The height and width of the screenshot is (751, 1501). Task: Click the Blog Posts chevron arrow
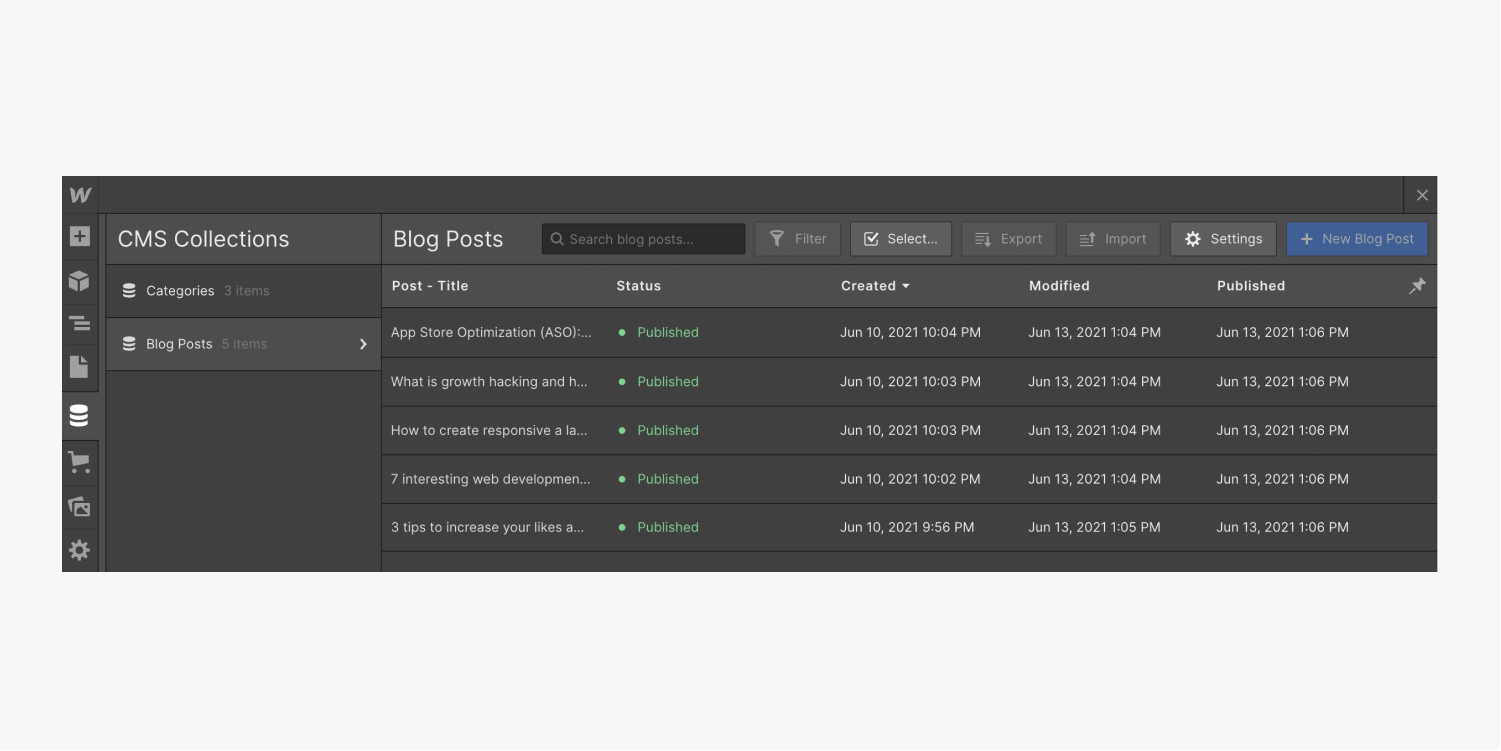click(363, 344)
